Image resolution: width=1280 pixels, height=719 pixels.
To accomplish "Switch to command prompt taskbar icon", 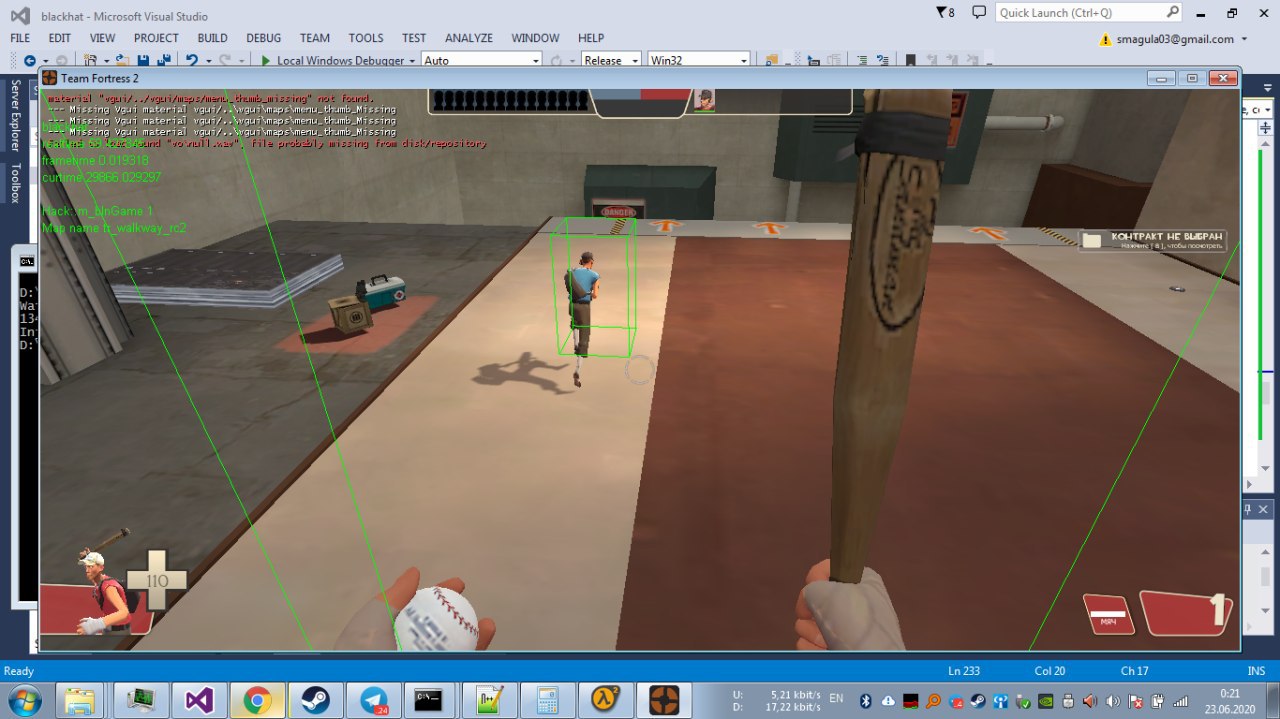I will coord(430,700).
